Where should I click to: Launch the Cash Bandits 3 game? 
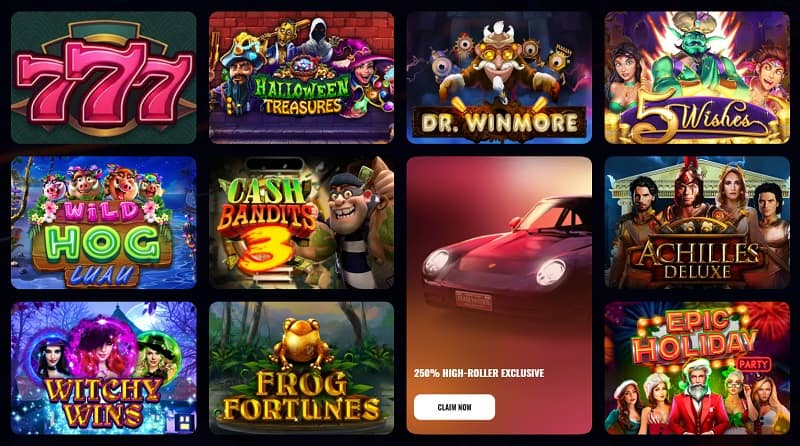pos(302,222)
